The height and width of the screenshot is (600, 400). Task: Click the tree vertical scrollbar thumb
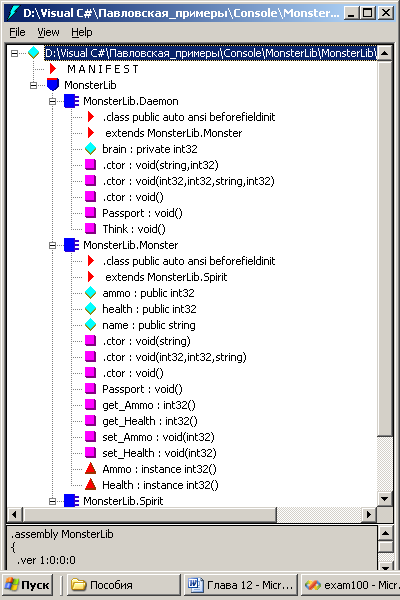tap(385, 248)
